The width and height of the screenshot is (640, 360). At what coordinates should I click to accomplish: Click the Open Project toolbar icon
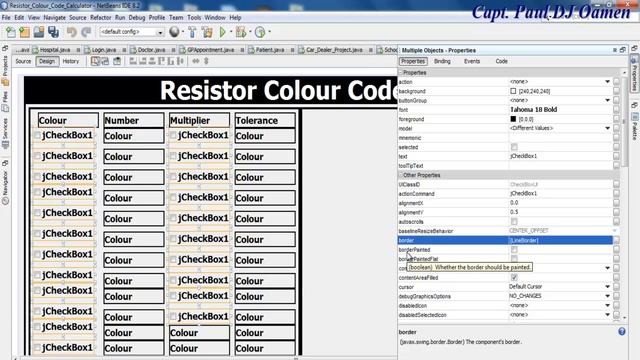coord(39,32)
